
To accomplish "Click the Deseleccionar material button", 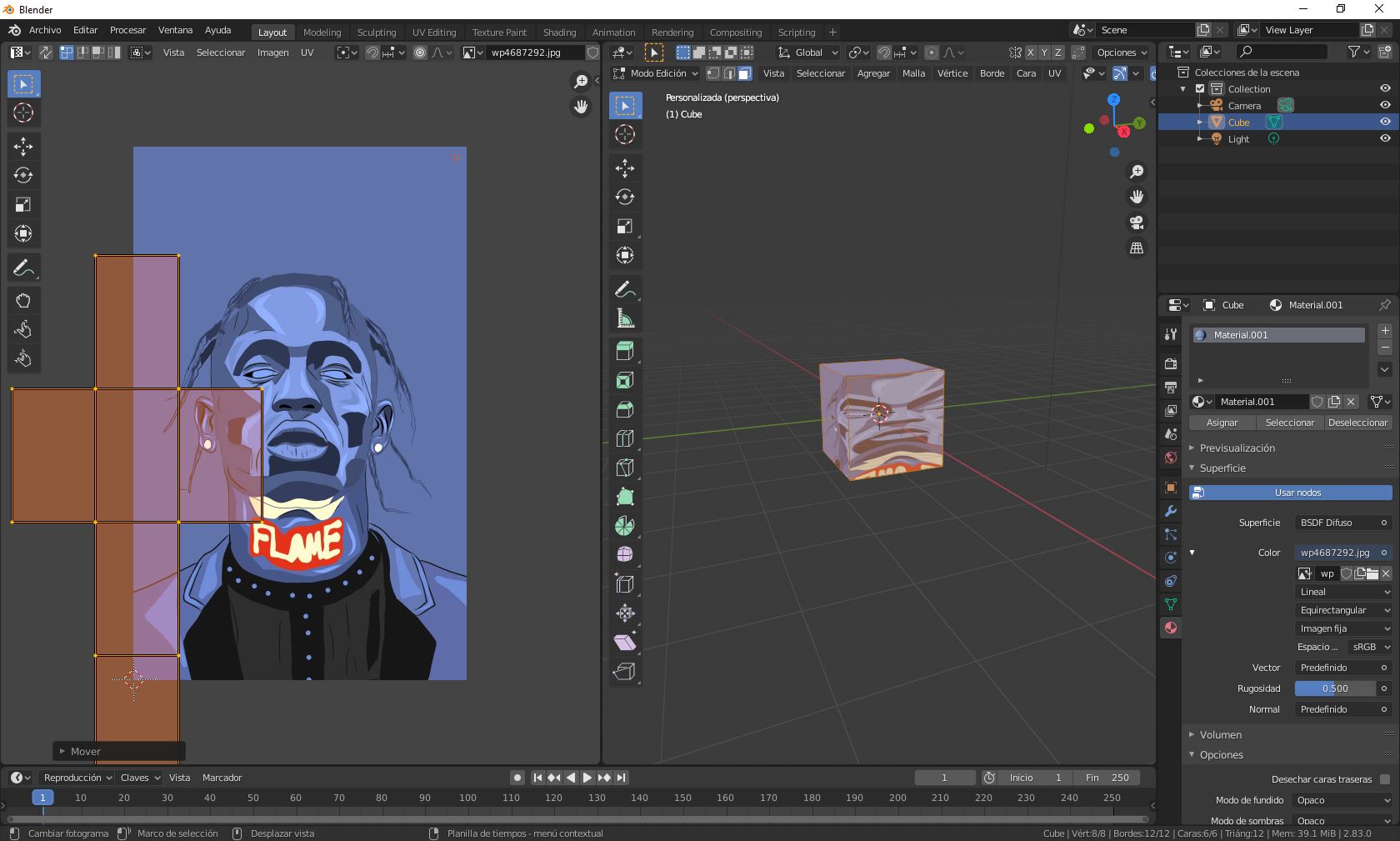I will pyautogui.click(x=1358, y=423).
